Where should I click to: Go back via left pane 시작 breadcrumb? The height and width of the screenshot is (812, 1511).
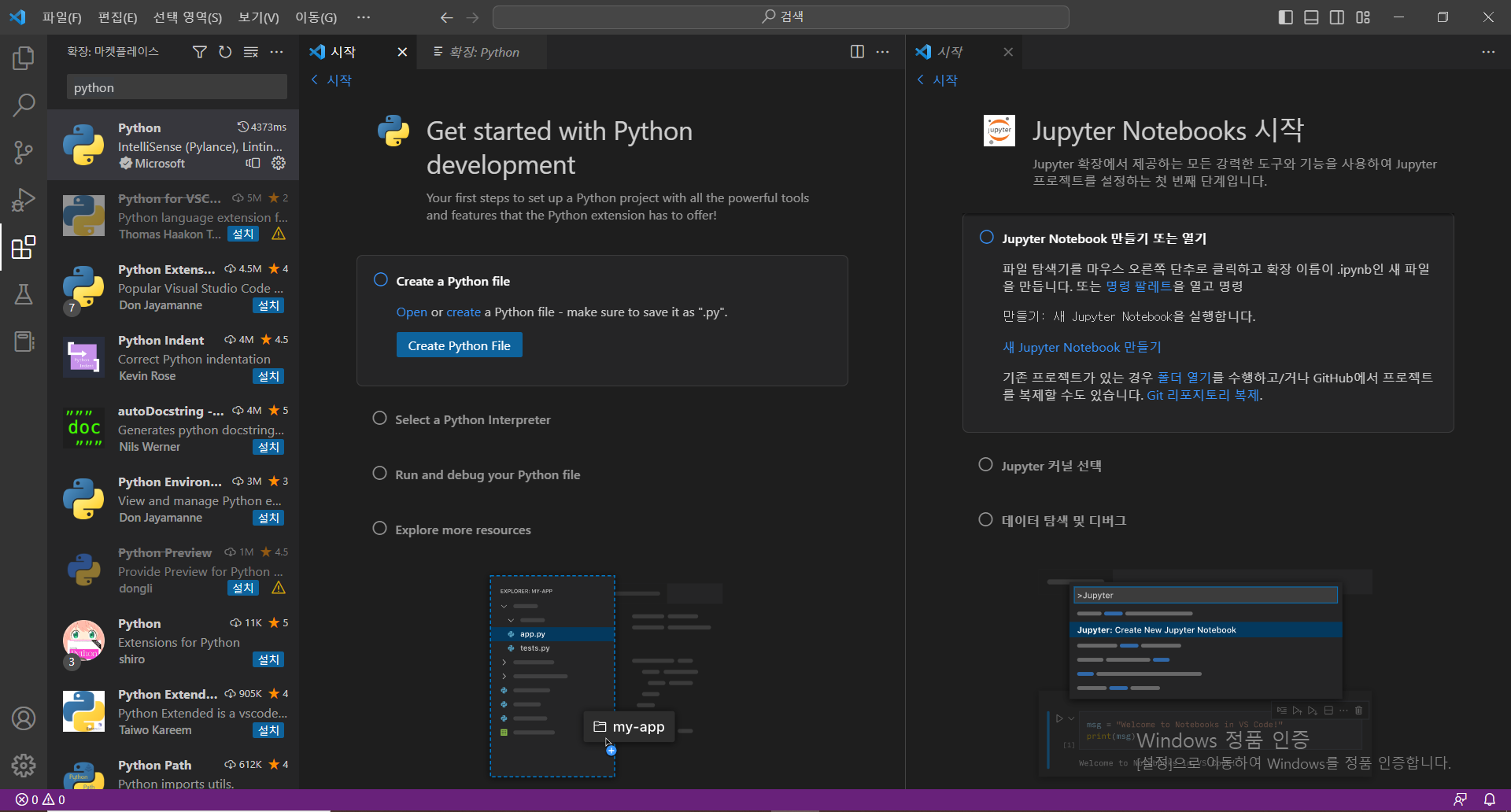(x=331, y=80)
